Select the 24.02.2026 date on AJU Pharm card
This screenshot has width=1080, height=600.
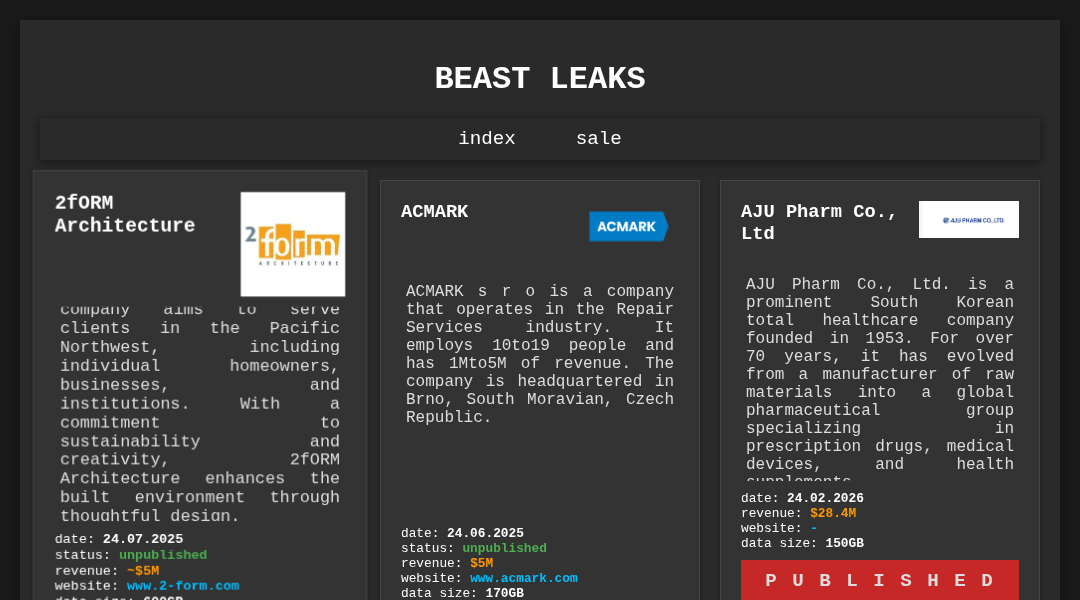[x=825, y=498]
